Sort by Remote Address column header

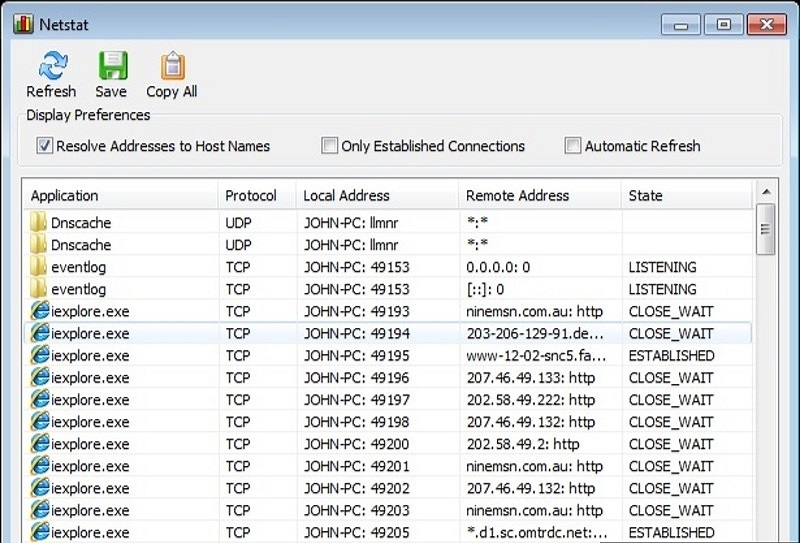[540, 195]
